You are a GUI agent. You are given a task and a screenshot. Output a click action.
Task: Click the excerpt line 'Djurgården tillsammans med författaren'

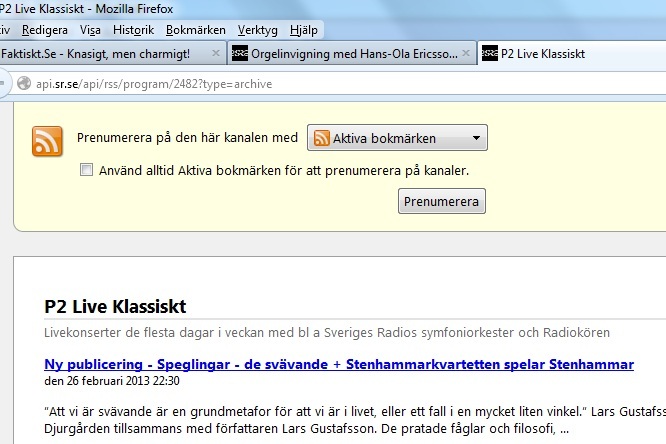306,428
